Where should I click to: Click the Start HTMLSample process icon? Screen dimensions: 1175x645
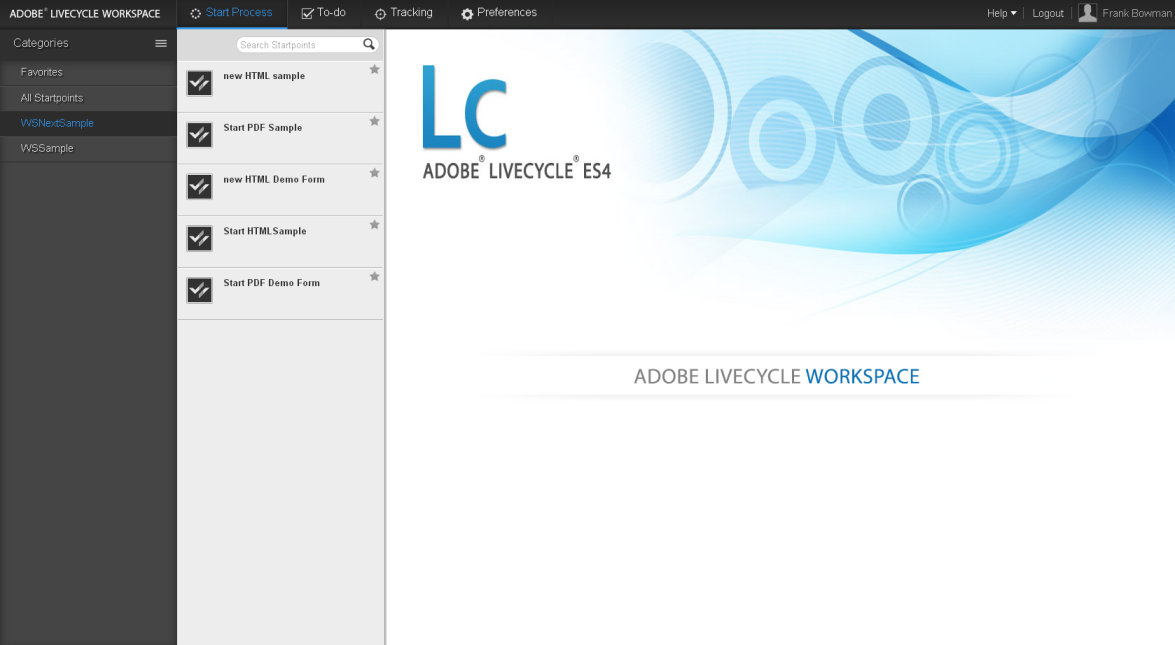pyautogui.click(x=199, y=238)
